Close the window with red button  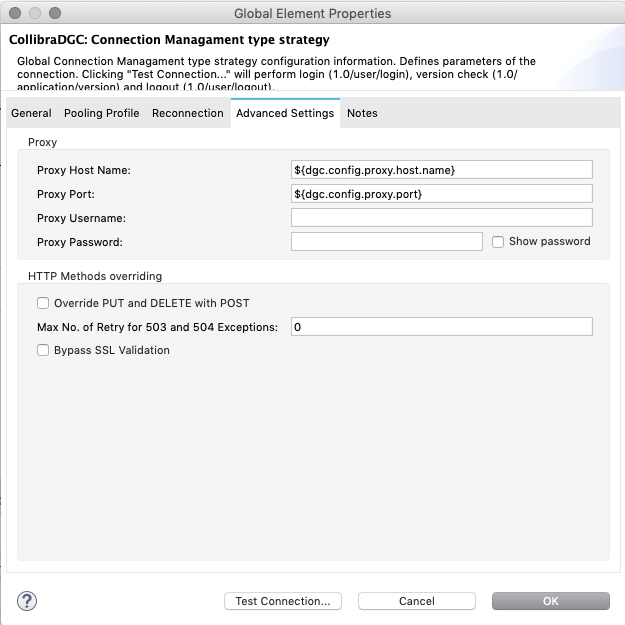click(x=14, y=14)
